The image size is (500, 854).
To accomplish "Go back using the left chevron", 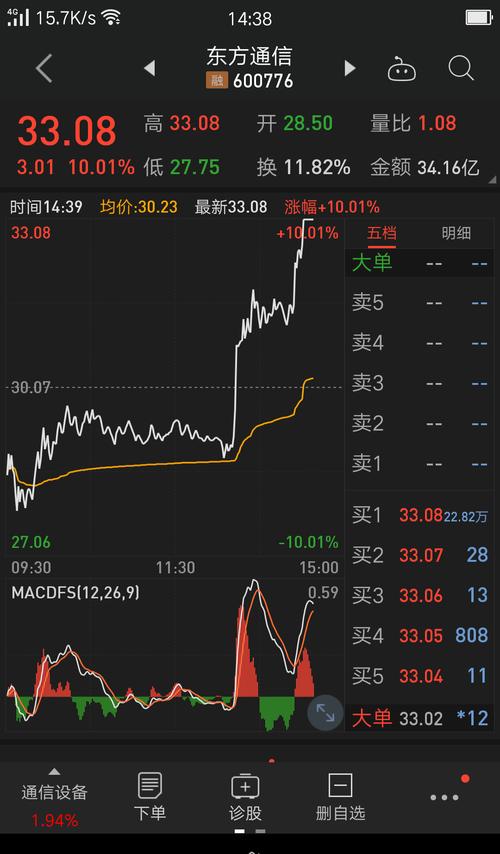I will (x=44, y=69).
